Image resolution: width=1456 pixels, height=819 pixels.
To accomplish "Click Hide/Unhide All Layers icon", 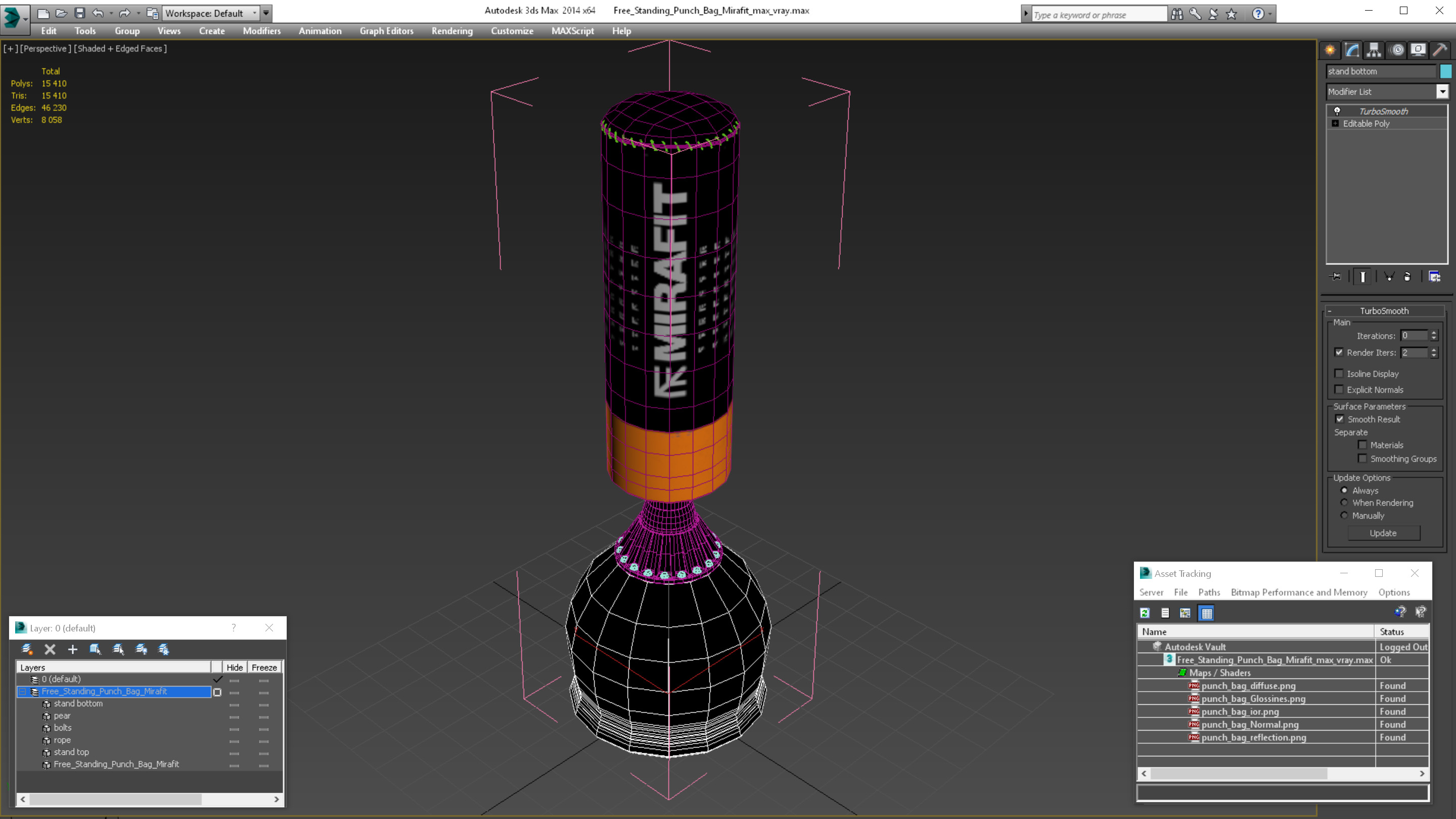I will point(142,649).
